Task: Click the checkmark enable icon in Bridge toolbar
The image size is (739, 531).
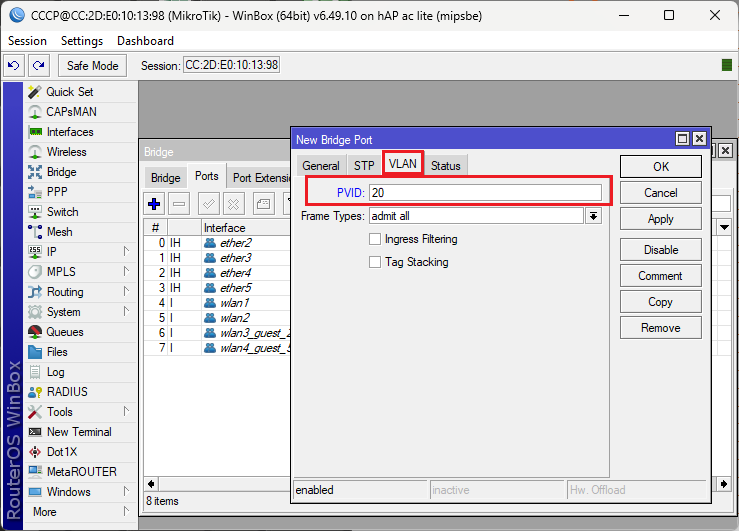Action: click(208, 204)
